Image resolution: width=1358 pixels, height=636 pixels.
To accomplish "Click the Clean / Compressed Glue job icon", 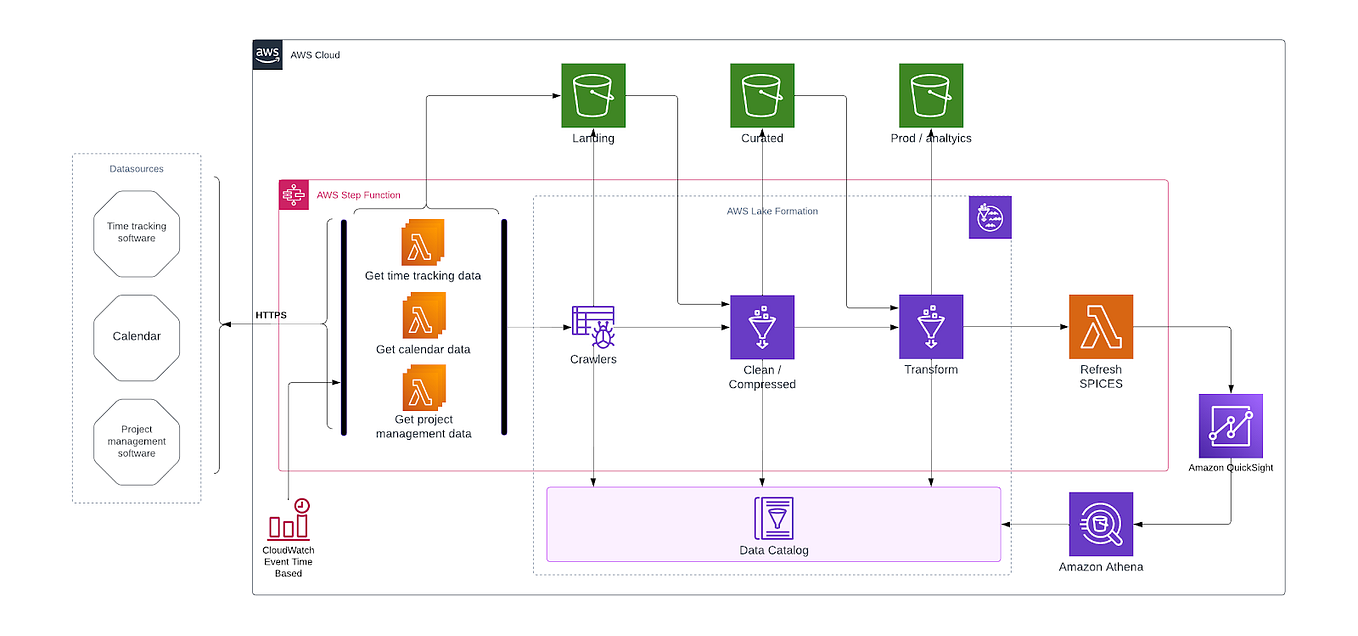I will (x=761, y=327).
